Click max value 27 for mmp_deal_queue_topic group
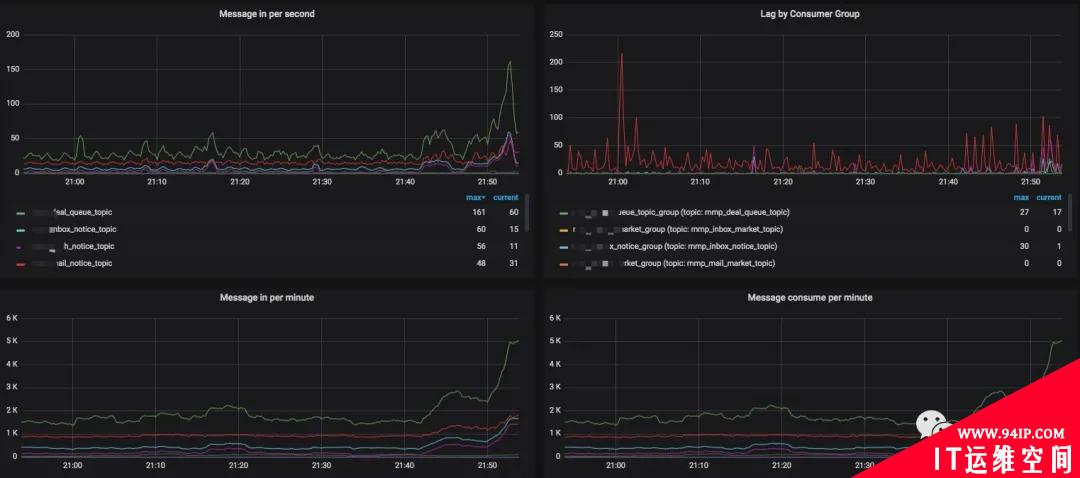1080x478 pixels. [1024, 212]
